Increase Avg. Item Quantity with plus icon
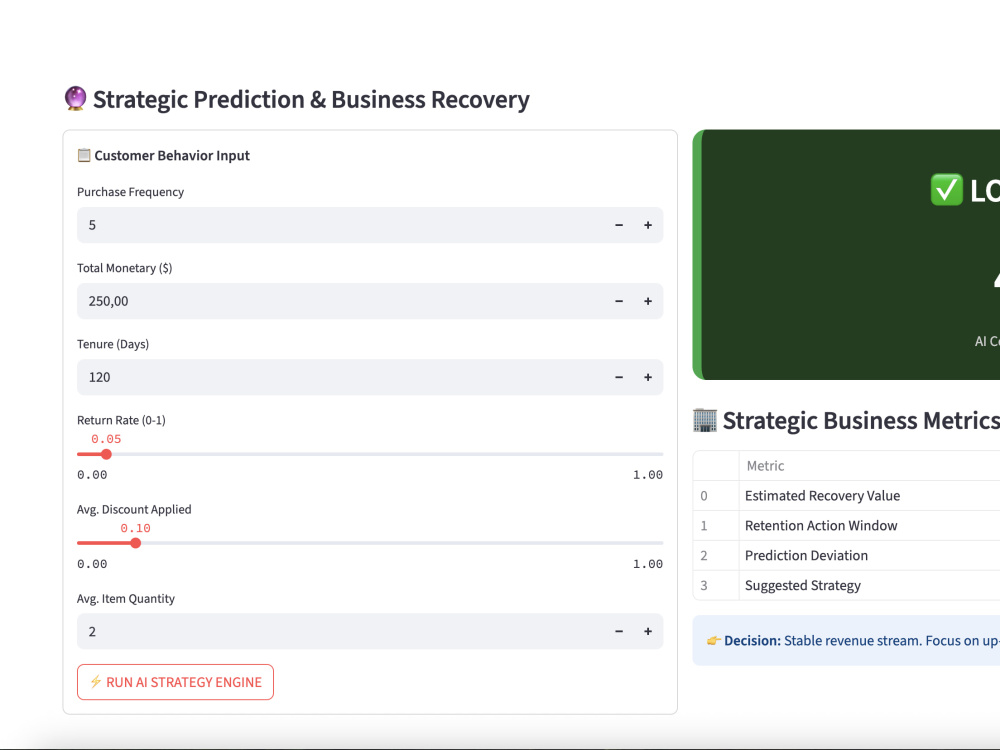The image size is (1000, 750). [x=648, y=631]
